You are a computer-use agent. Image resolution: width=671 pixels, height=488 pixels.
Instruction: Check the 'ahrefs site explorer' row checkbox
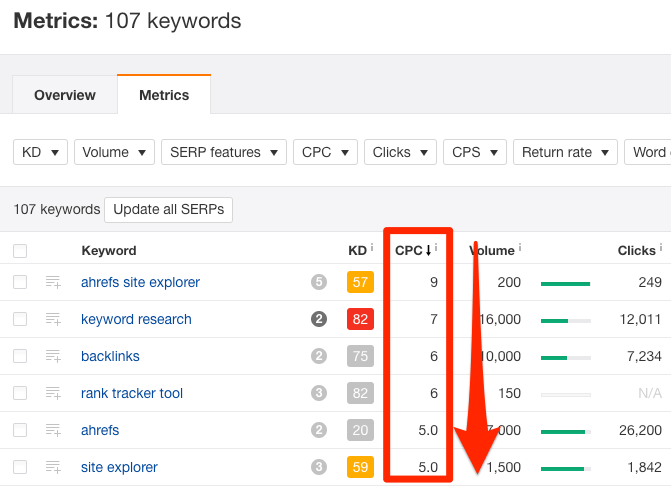pos(20,282)
